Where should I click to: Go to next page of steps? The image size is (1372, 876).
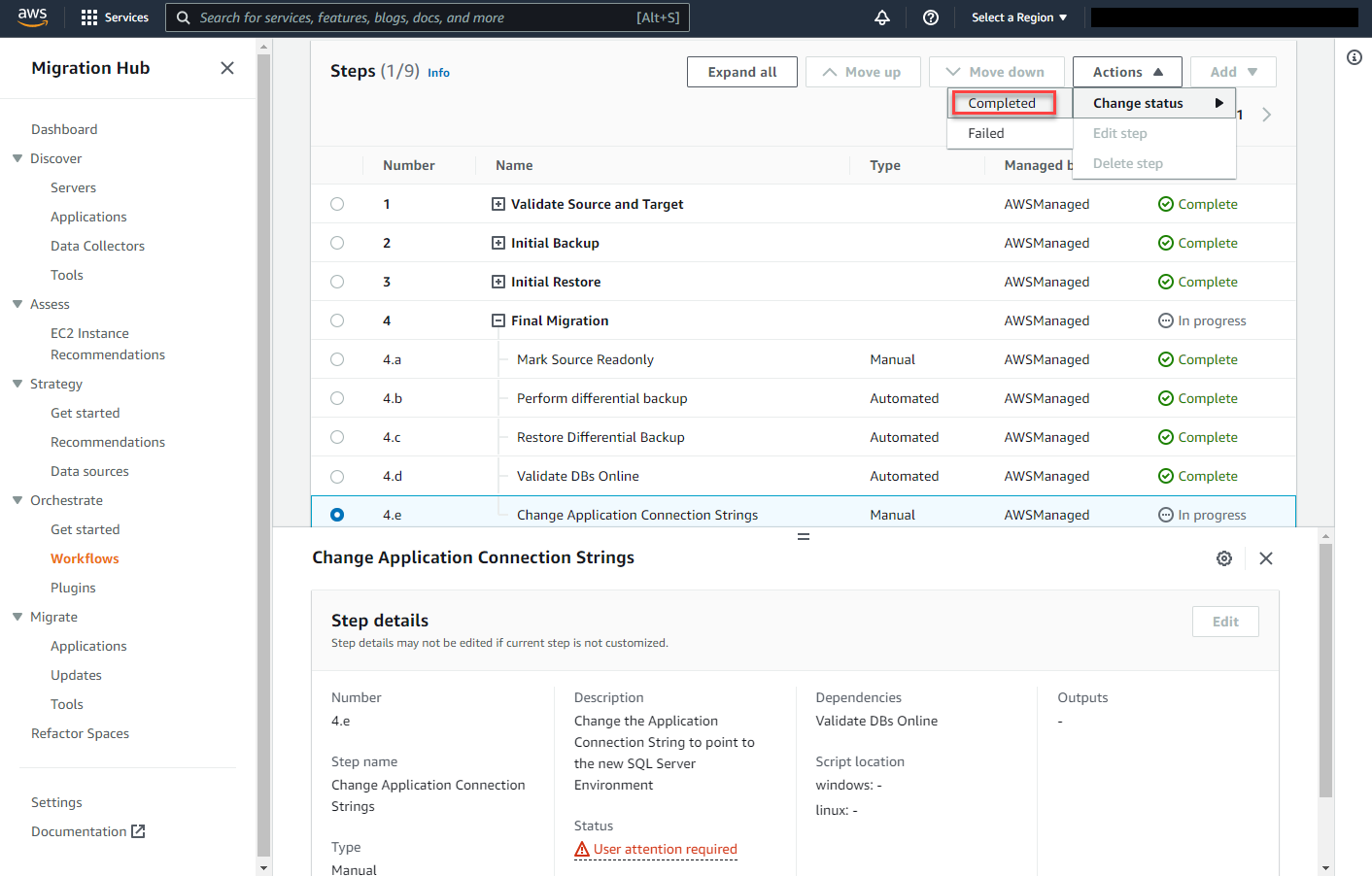click(x=1266, y=115)
